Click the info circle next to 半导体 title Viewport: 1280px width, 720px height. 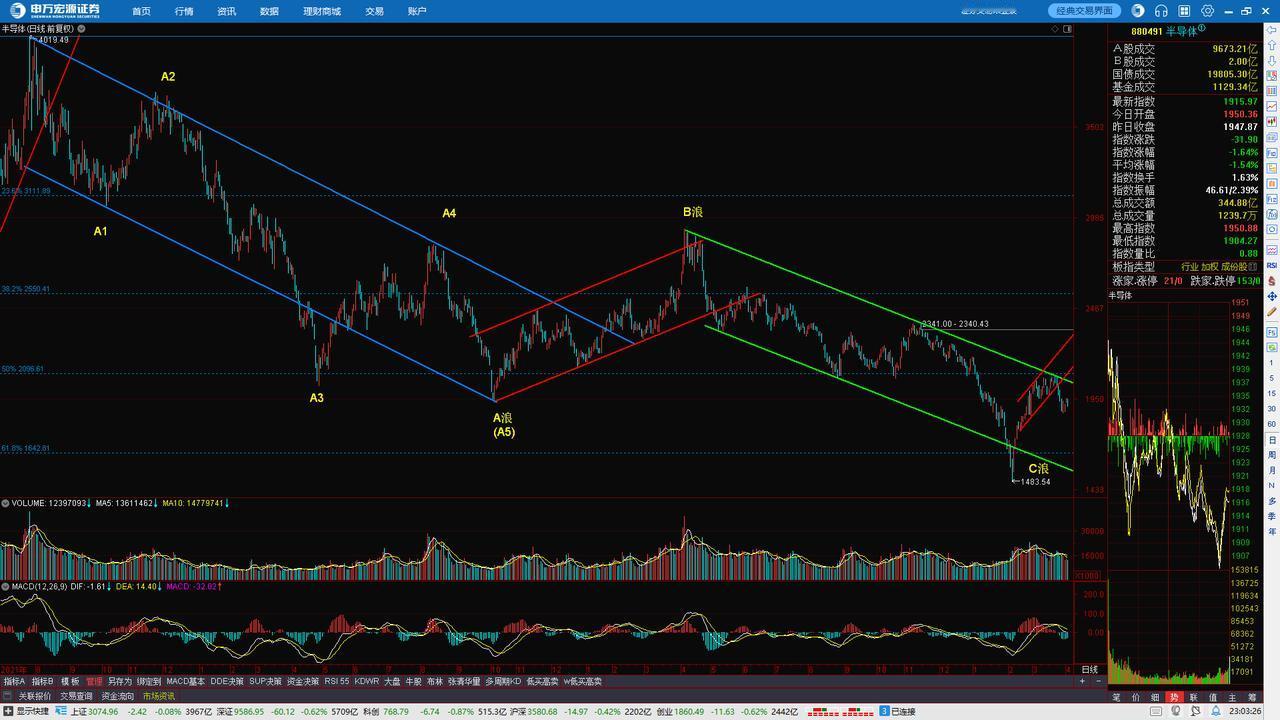[x=1202, y=30]
